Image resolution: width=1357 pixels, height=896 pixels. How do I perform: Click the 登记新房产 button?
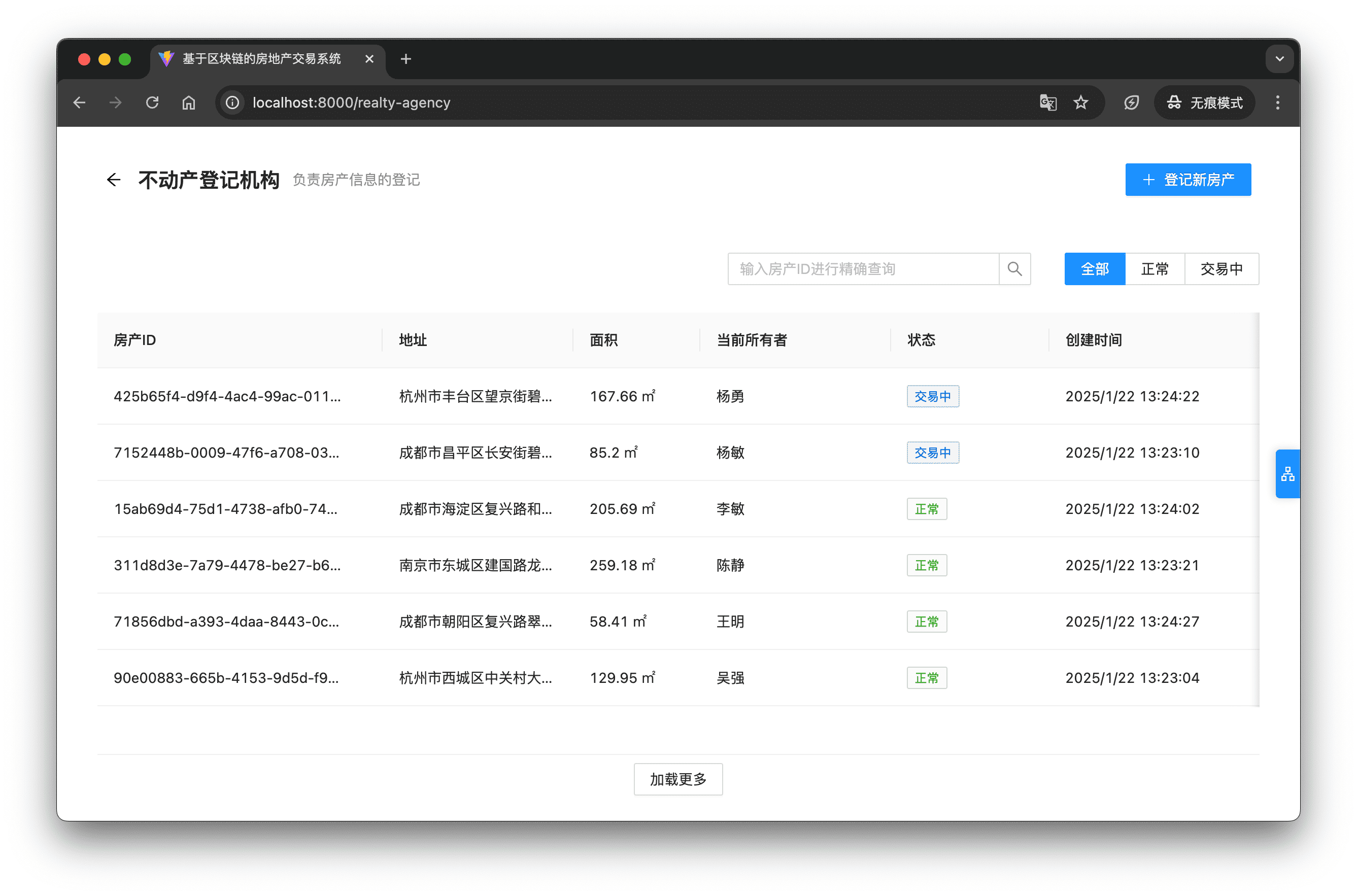(1188, 180)
